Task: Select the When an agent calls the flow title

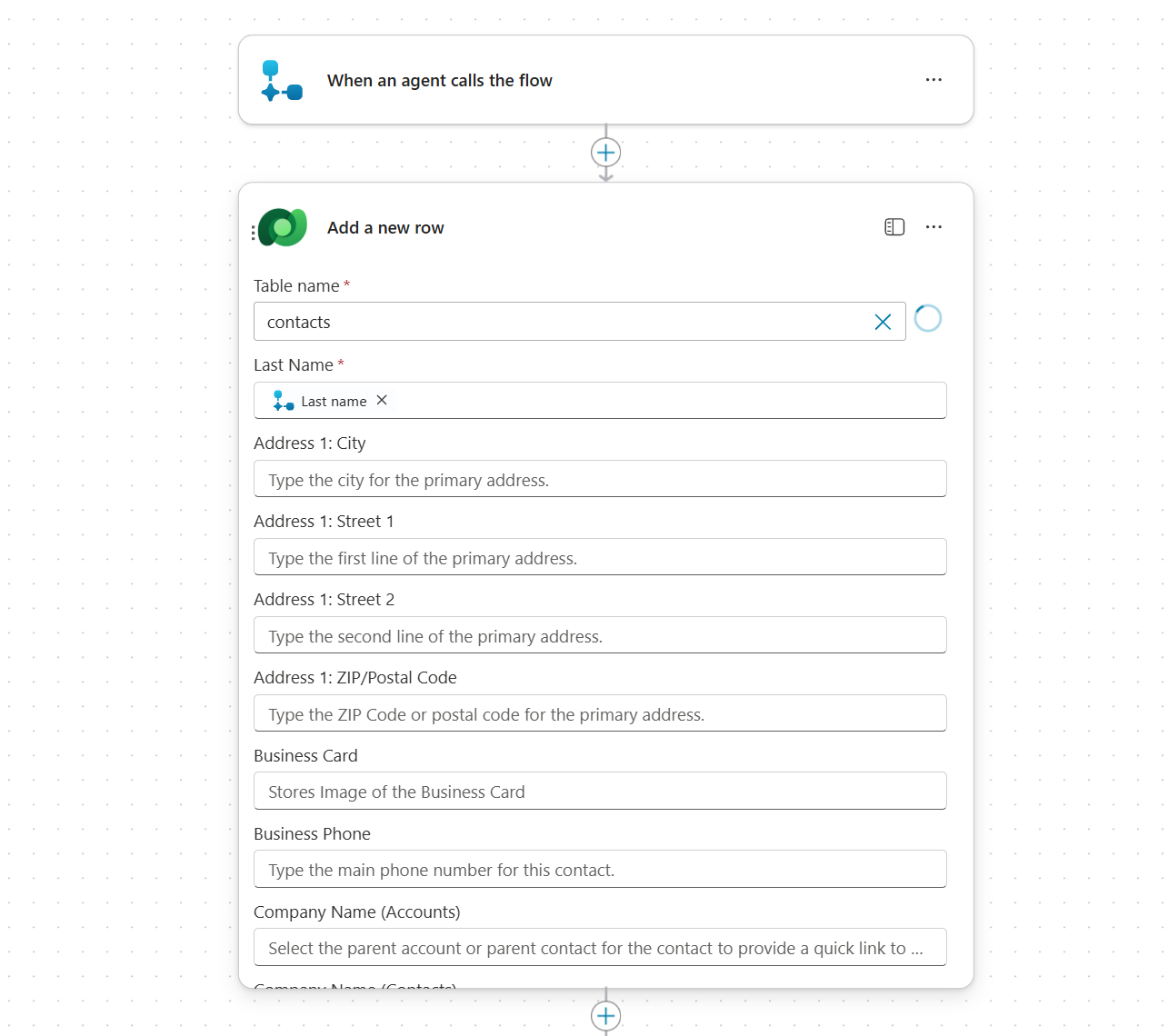Action: point(440,81)
